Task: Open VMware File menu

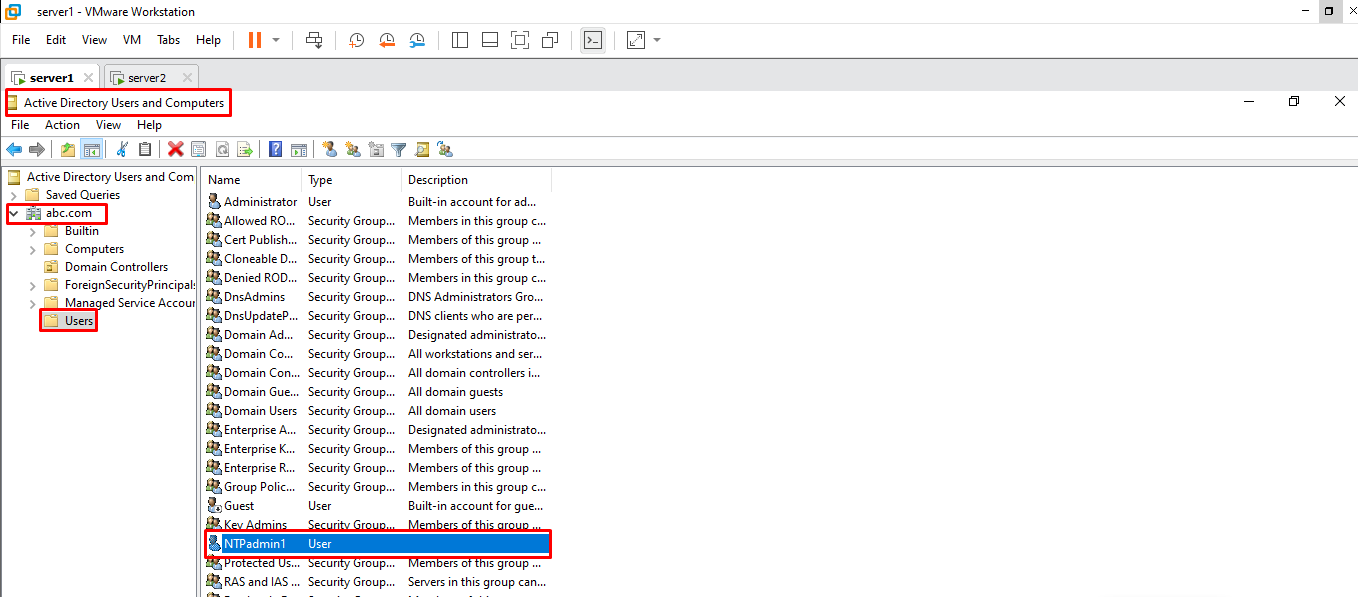Action: pyautogui.click(x=21, y=40)
